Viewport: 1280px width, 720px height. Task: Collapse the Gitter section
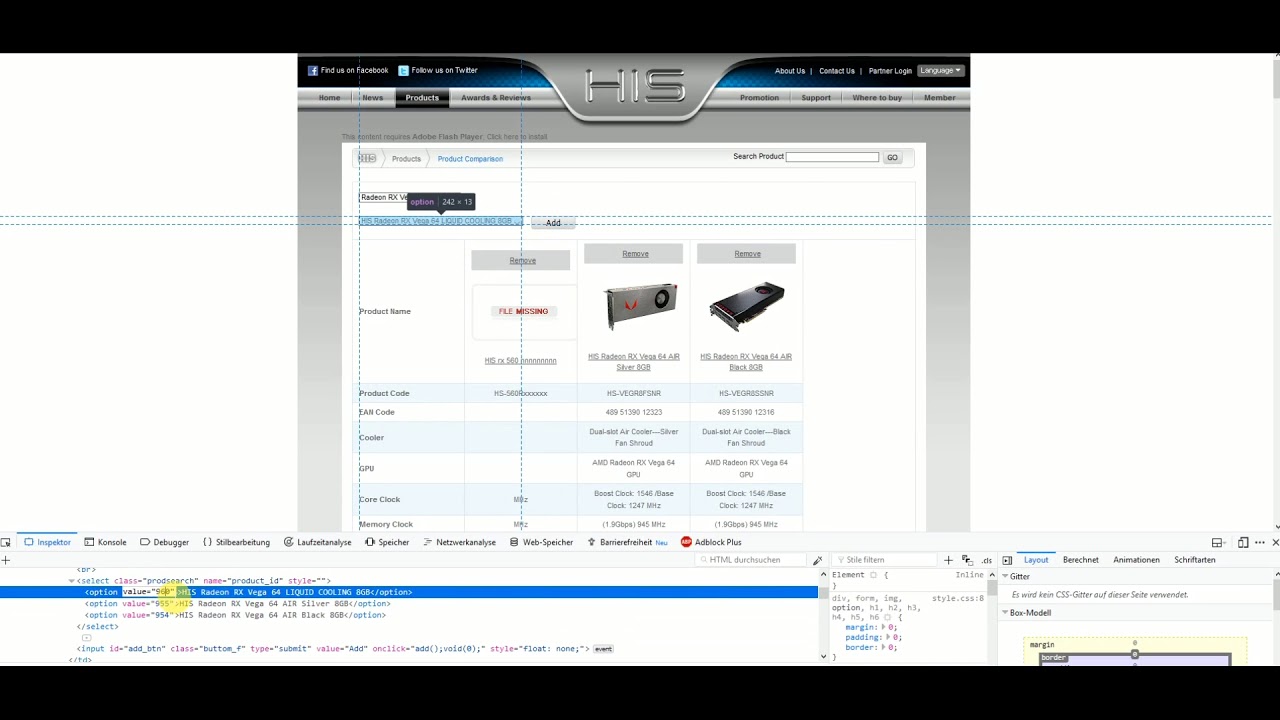(x=1005, y=577)
